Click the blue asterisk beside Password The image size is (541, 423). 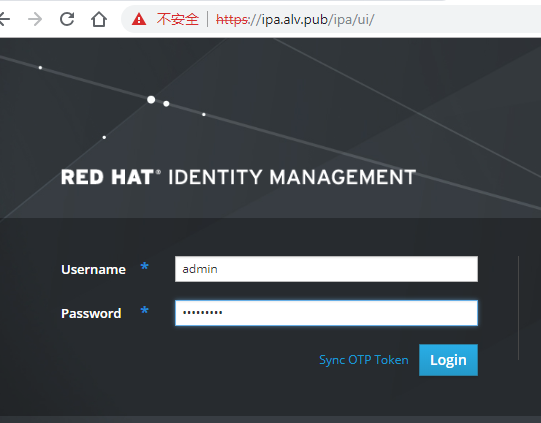pyautogui.click(x=145, y=311)
